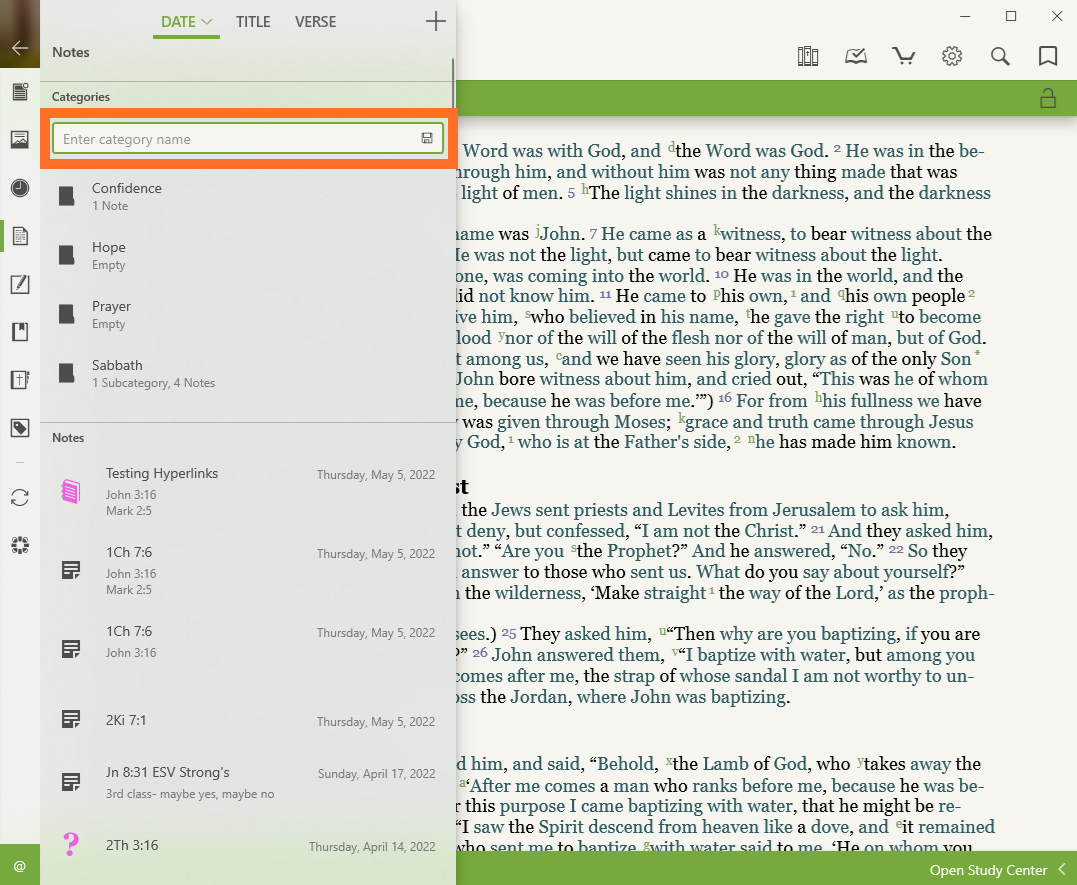
Task: Click the Sync arrows icon
Action: (x=19, y=497)
